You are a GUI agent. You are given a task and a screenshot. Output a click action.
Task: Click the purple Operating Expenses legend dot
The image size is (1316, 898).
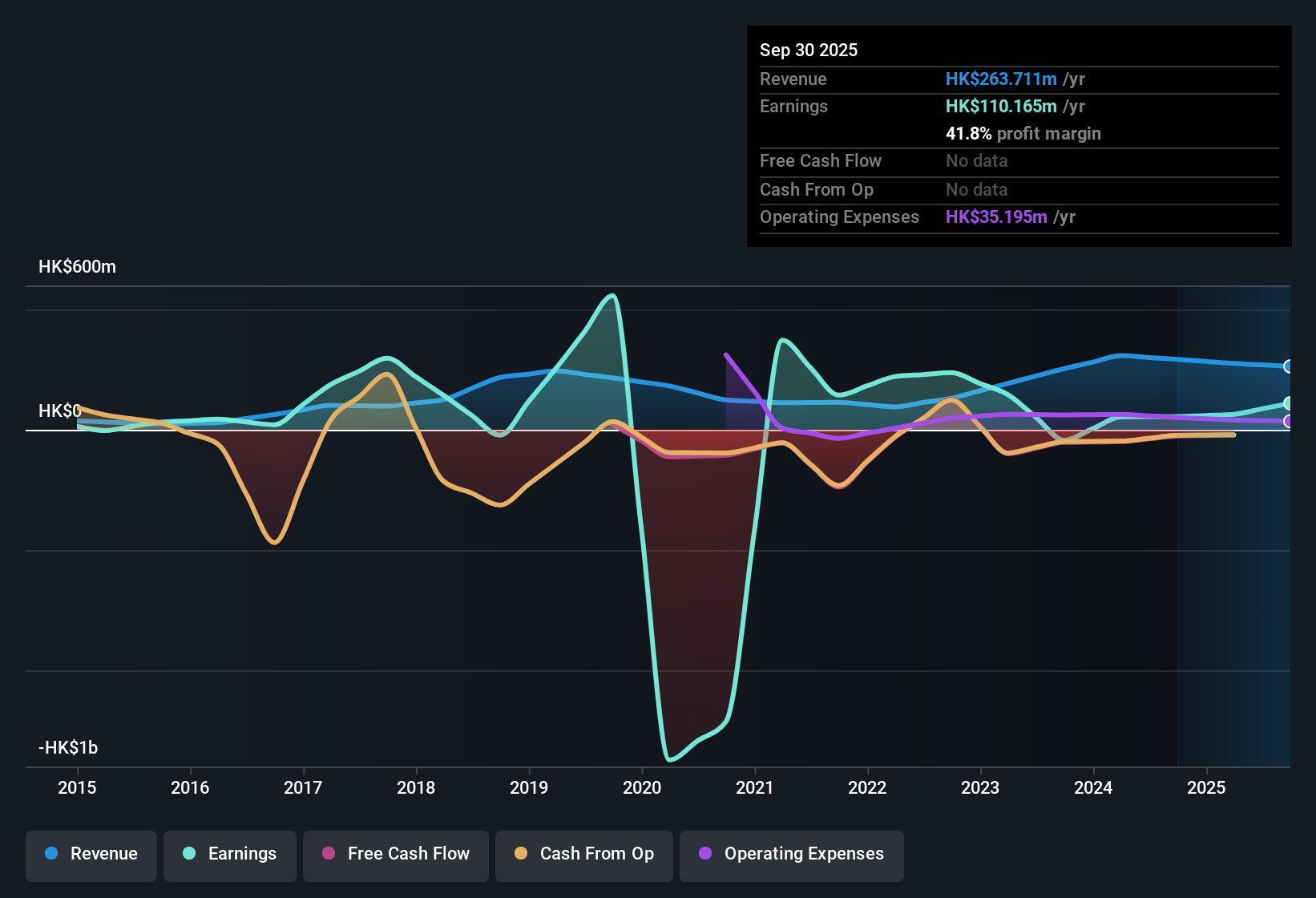pos(704,854)
